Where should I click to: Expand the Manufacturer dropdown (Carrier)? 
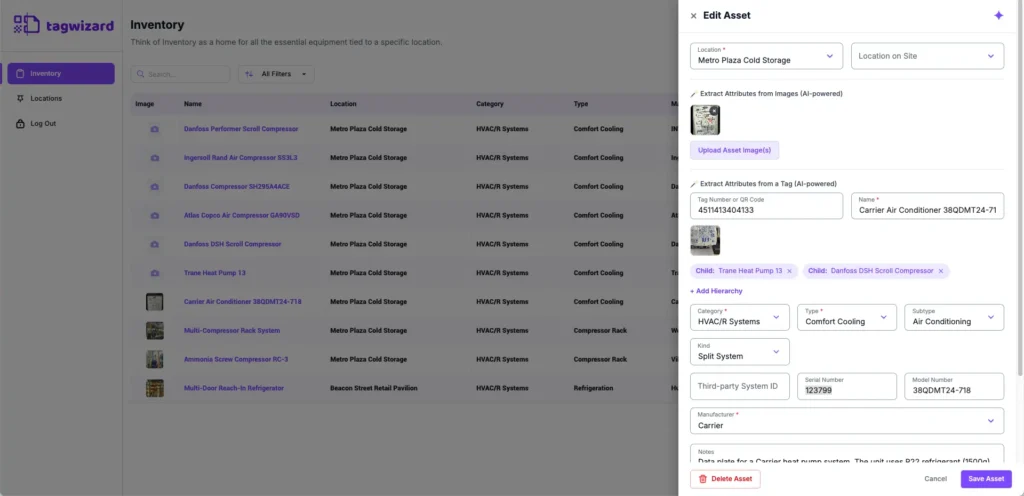[x=847, y=421]
